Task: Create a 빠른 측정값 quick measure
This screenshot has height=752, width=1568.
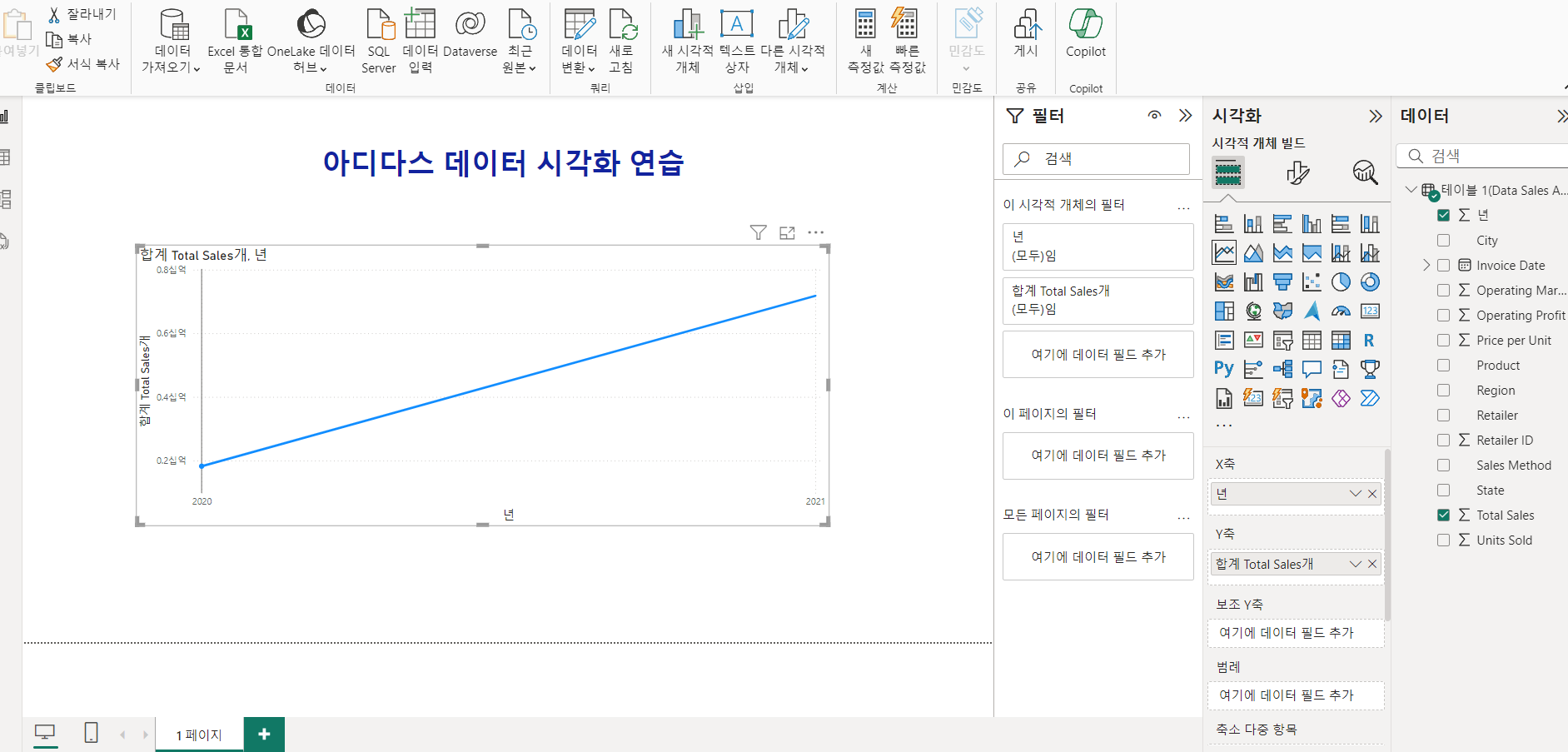Action: coord(907,41)
